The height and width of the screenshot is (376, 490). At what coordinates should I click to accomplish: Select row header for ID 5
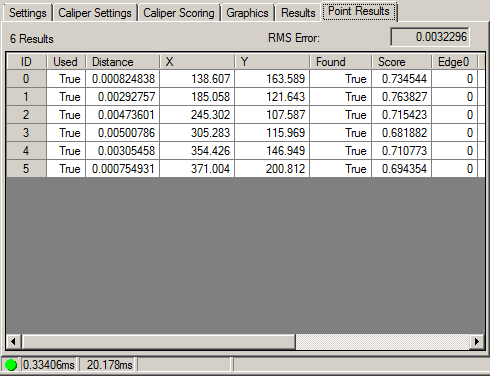[26, 169]
